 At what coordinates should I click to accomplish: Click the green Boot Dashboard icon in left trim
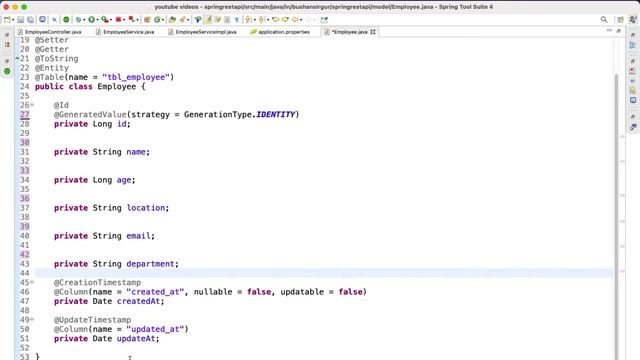[x=7, y=71]
